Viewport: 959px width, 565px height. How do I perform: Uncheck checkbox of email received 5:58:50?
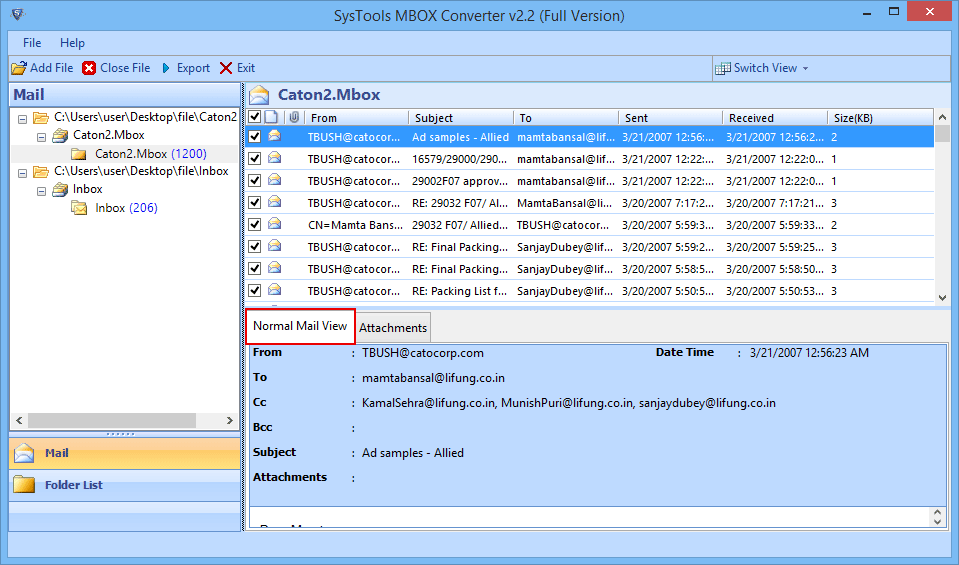click(x=254, y=268)
